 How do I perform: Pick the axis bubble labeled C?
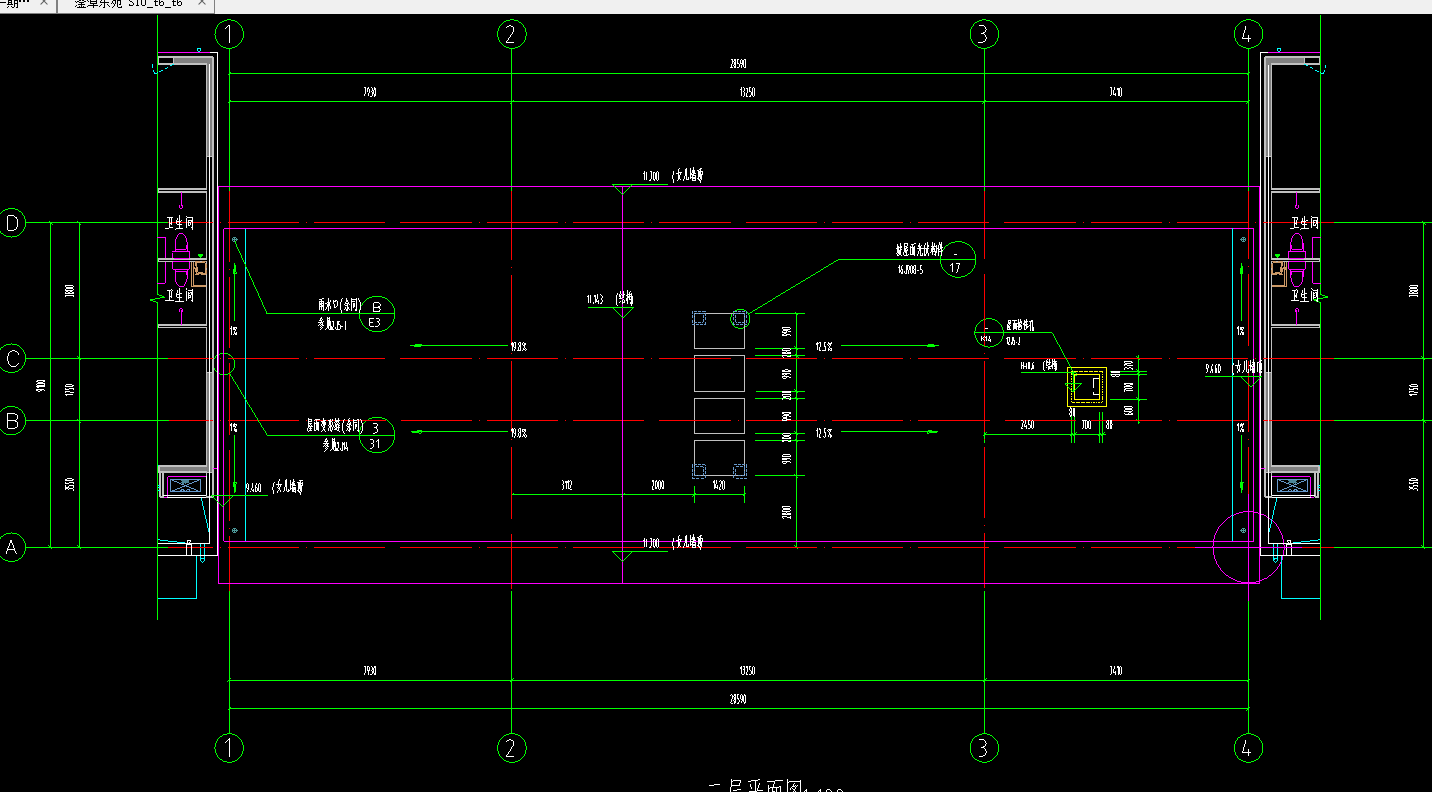12,359
